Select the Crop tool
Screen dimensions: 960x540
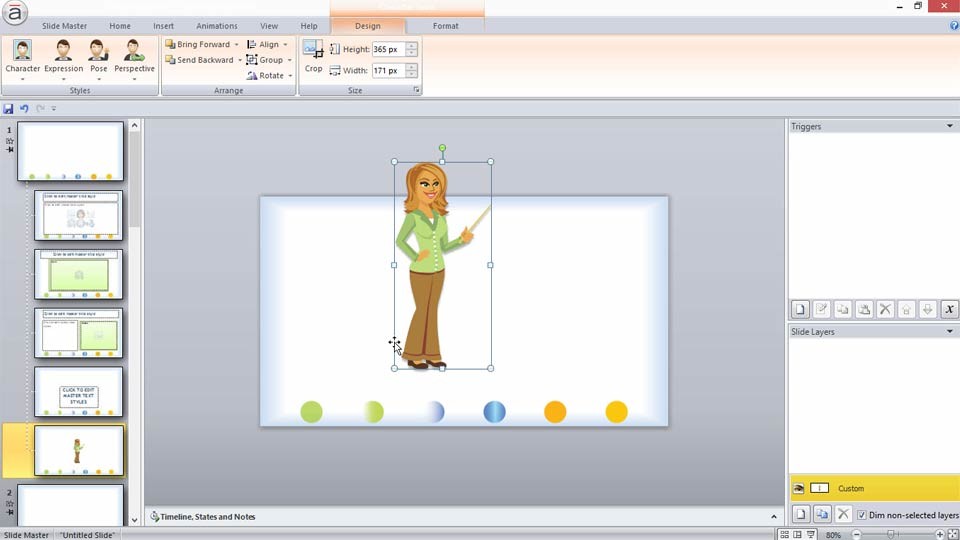click(x=313, y=57)
